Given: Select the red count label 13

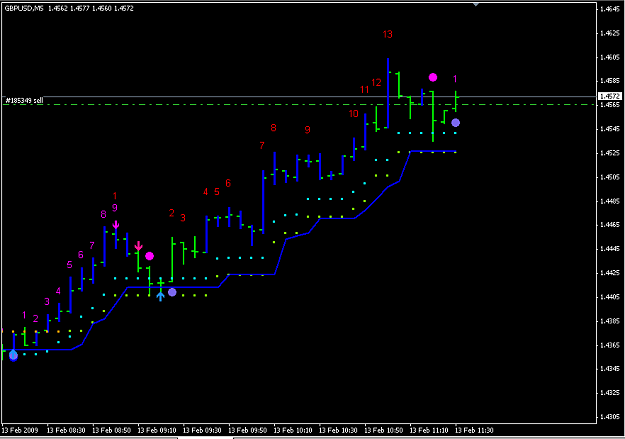Looking at the screenshot, I should click(387, 35).
